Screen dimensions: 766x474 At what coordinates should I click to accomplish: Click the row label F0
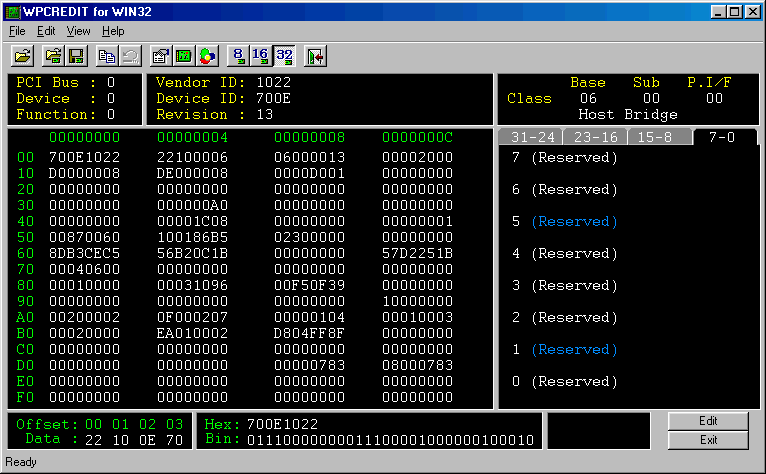[25, 397]
